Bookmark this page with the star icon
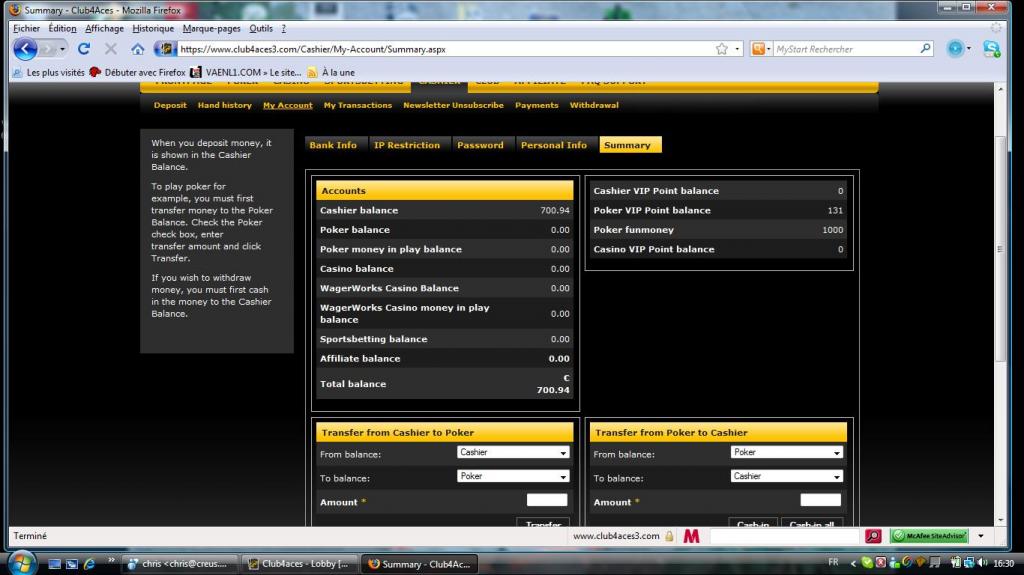Screen dimensions: 1024x575 (x=722, y=49)
